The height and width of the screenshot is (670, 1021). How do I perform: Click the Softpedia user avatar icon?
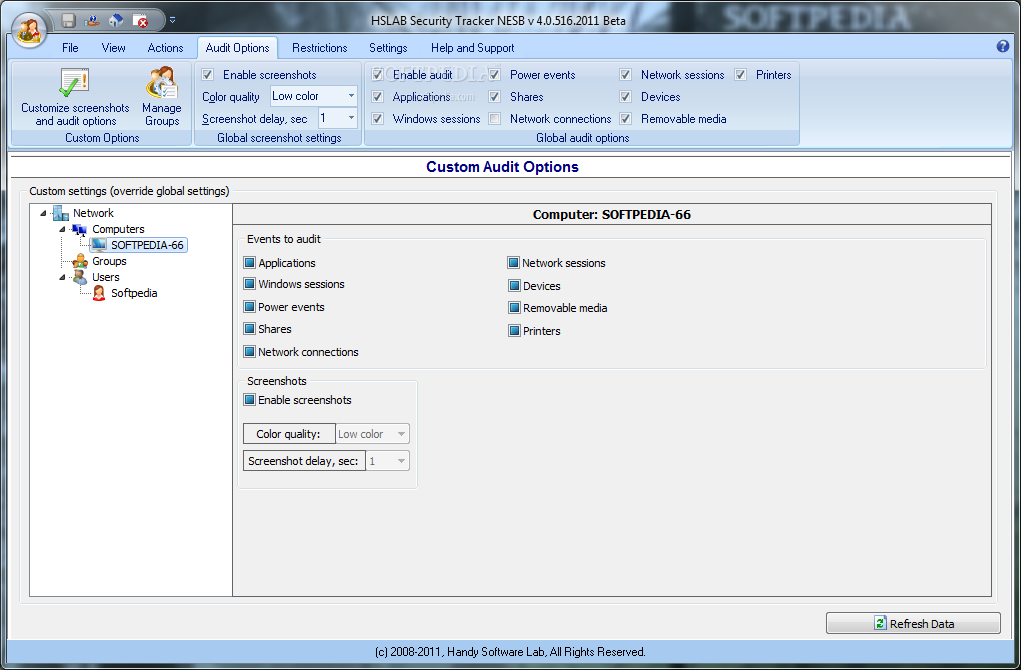[x=99, y=293]
